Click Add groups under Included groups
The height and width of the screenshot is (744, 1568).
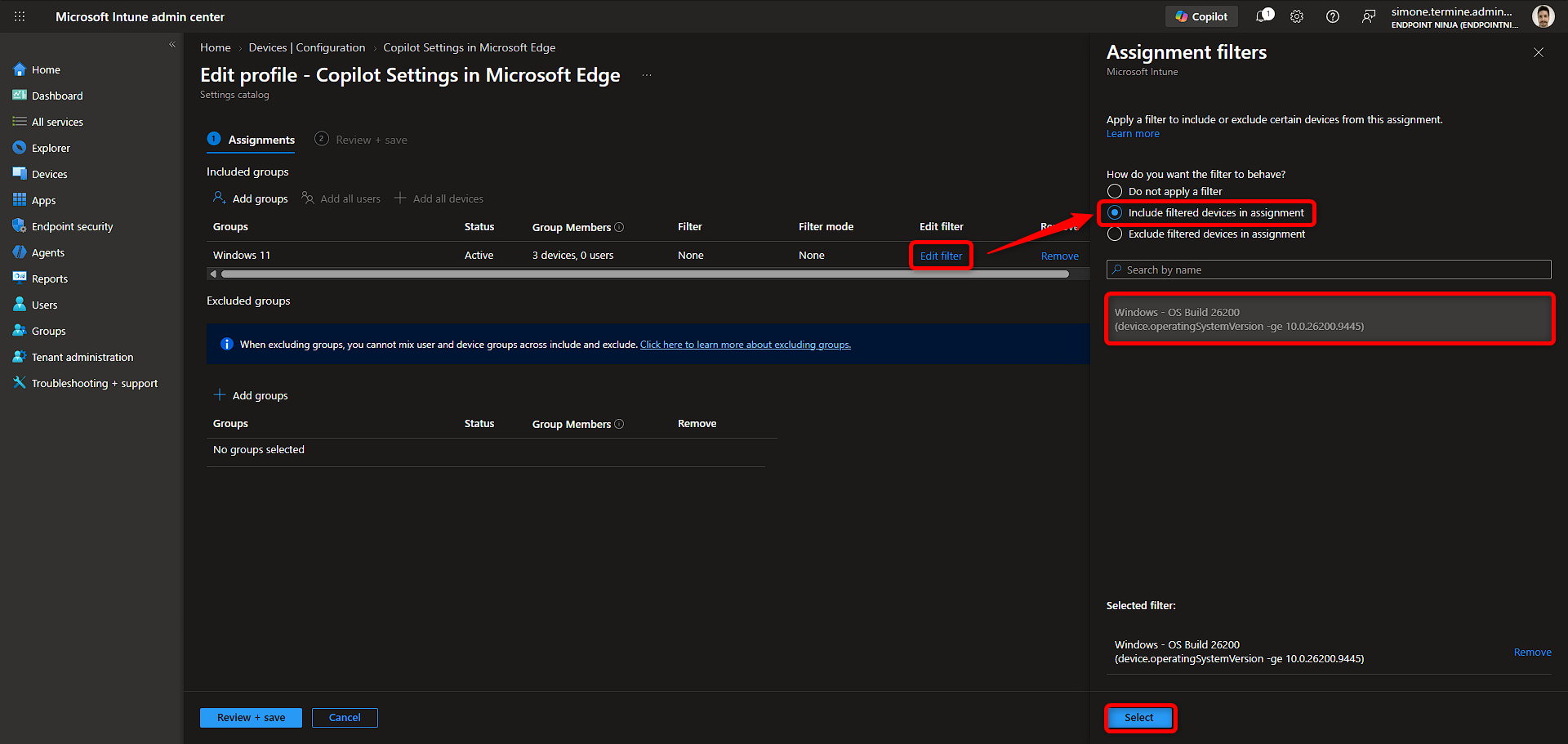(x=251, y=198)
